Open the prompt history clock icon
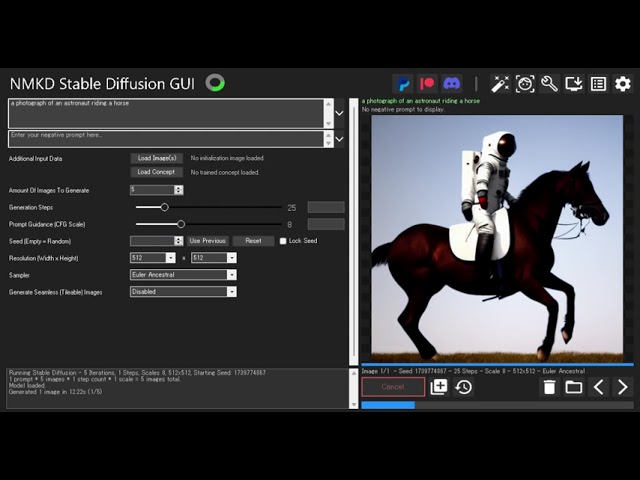Viewport: 640px width, 480px height. [464, 387]
